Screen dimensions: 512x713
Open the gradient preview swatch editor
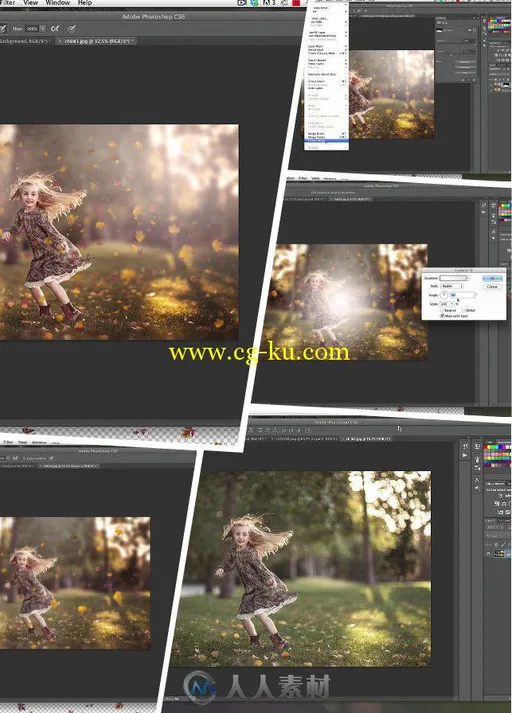[453, 278]
